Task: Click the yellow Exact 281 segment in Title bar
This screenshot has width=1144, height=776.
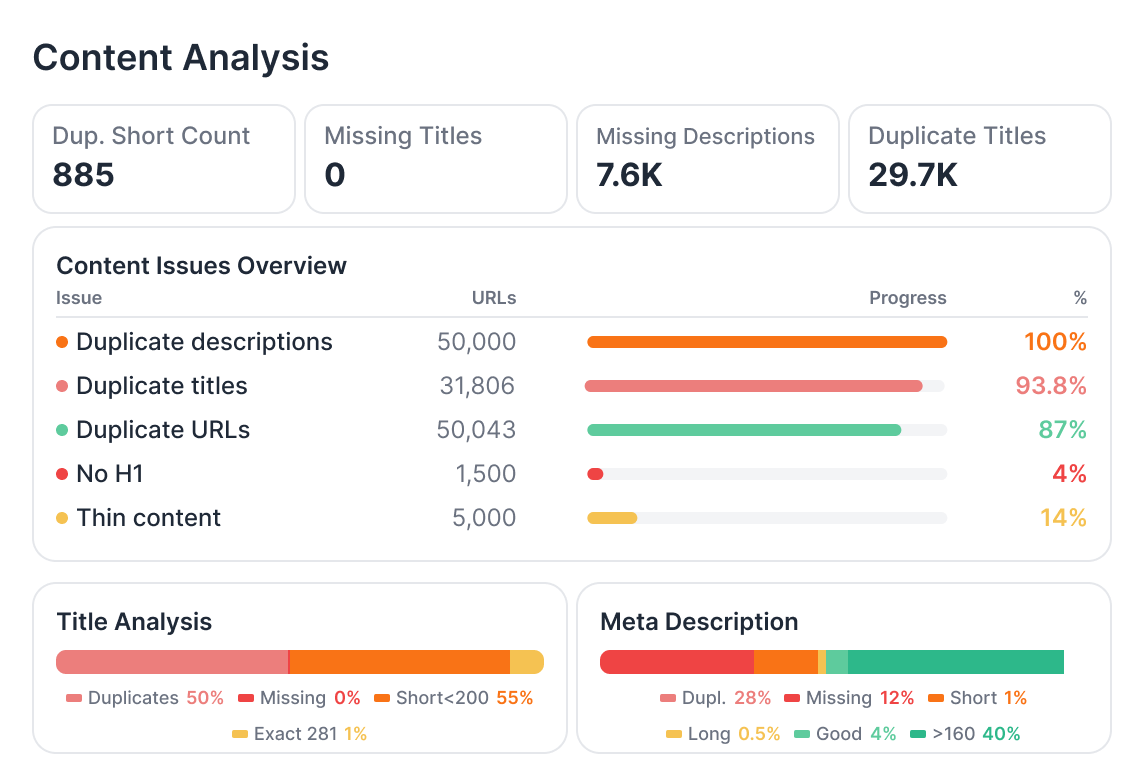Action: tap(527, 662)
